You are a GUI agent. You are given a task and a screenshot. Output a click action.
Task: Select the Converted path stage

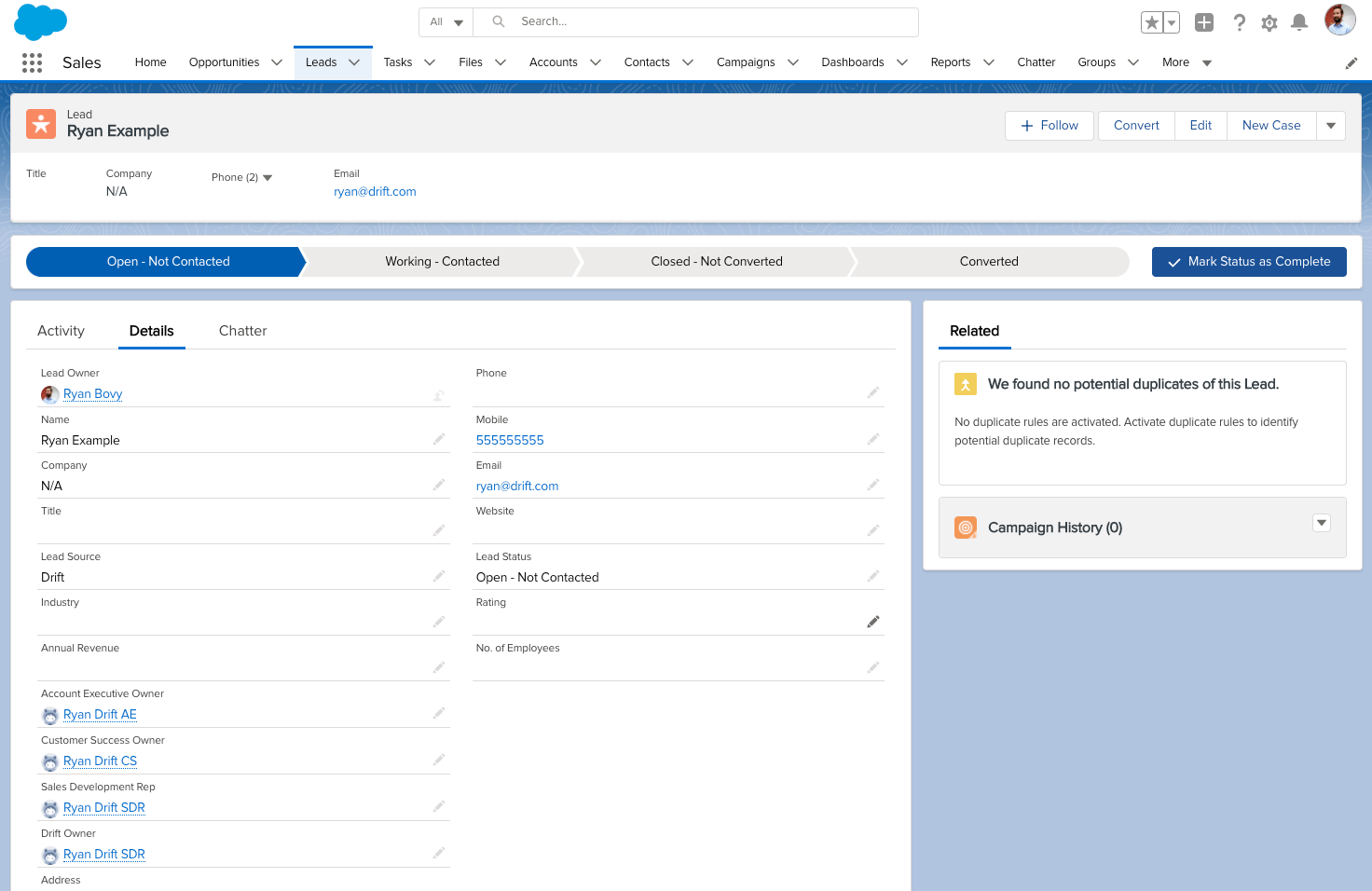click(x=989, y=262)
